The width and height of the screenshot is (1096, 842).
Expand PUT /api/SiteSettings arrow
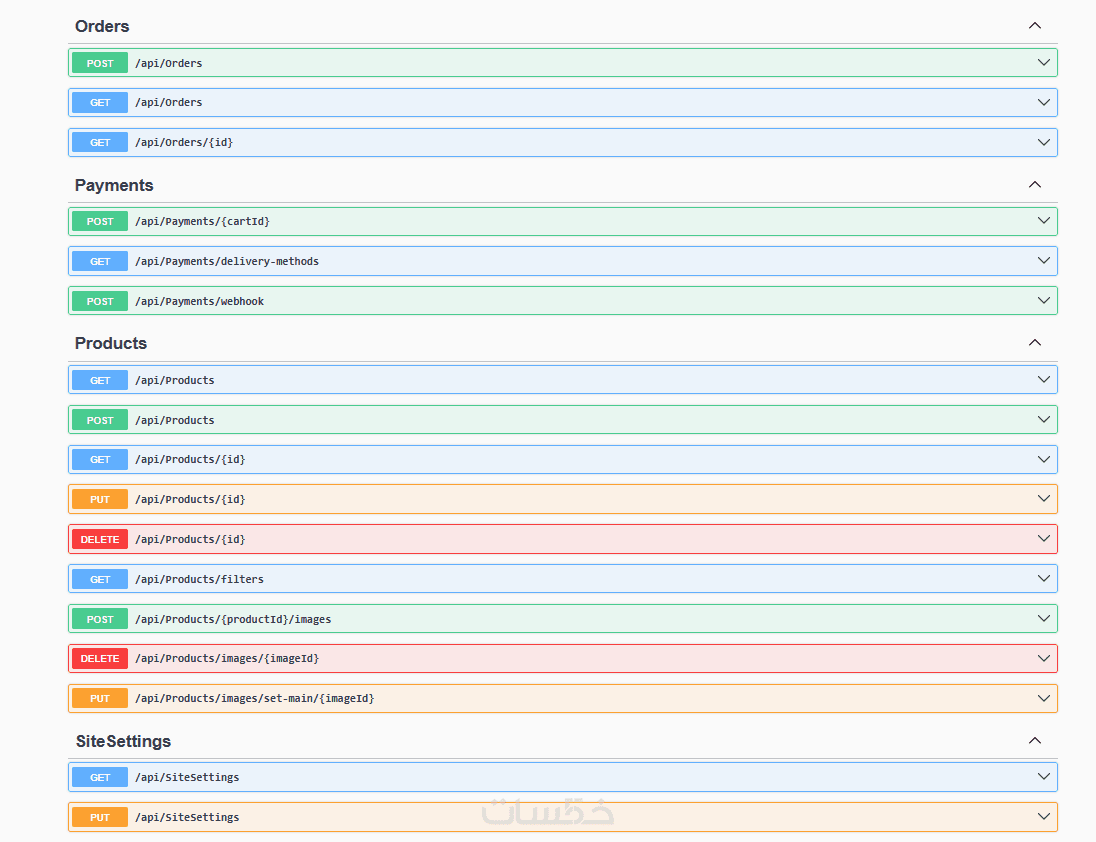(1044, 816)
